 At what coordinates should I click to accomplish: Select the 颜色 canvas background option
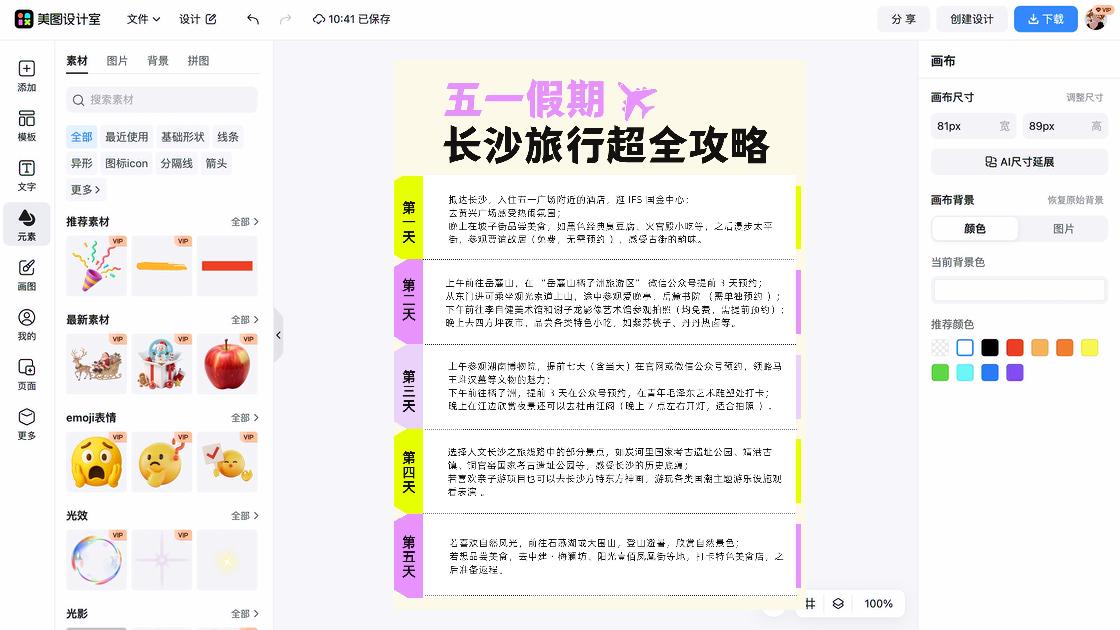click(975, 229)
